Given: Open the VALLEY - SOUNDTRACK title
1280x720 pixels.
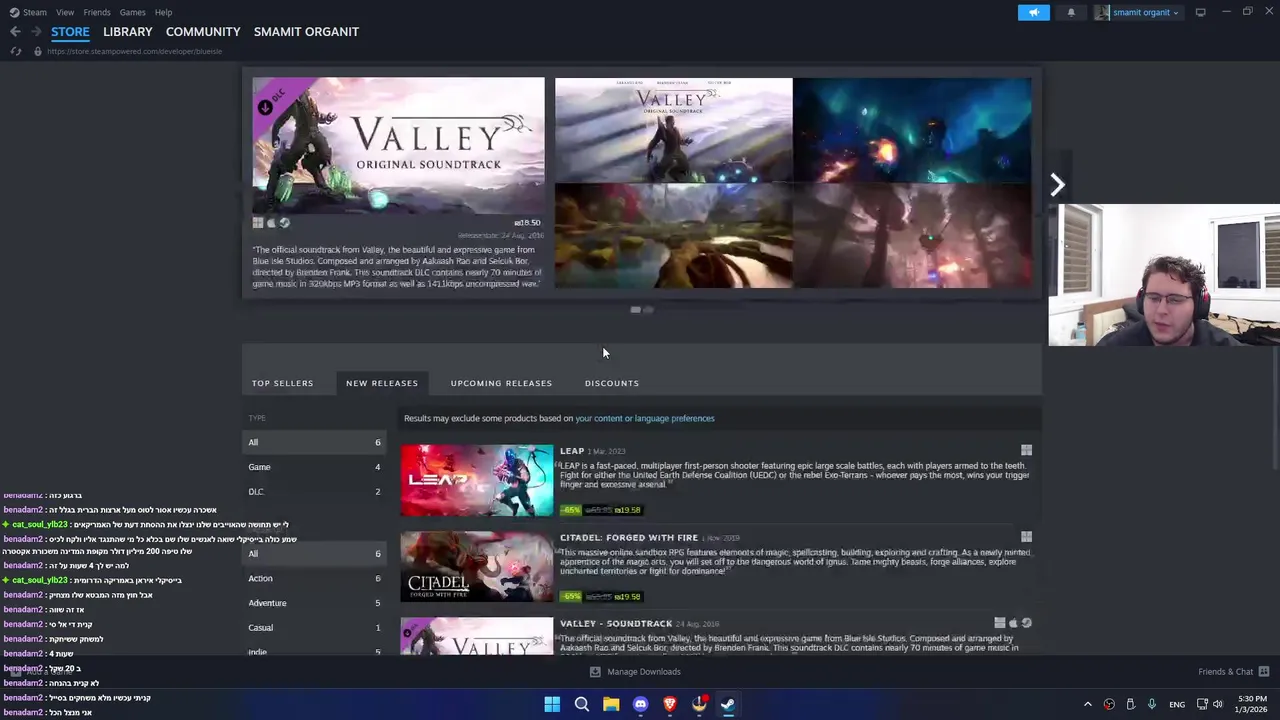Looking at the screenshot, I should click(x=616, y=624).
